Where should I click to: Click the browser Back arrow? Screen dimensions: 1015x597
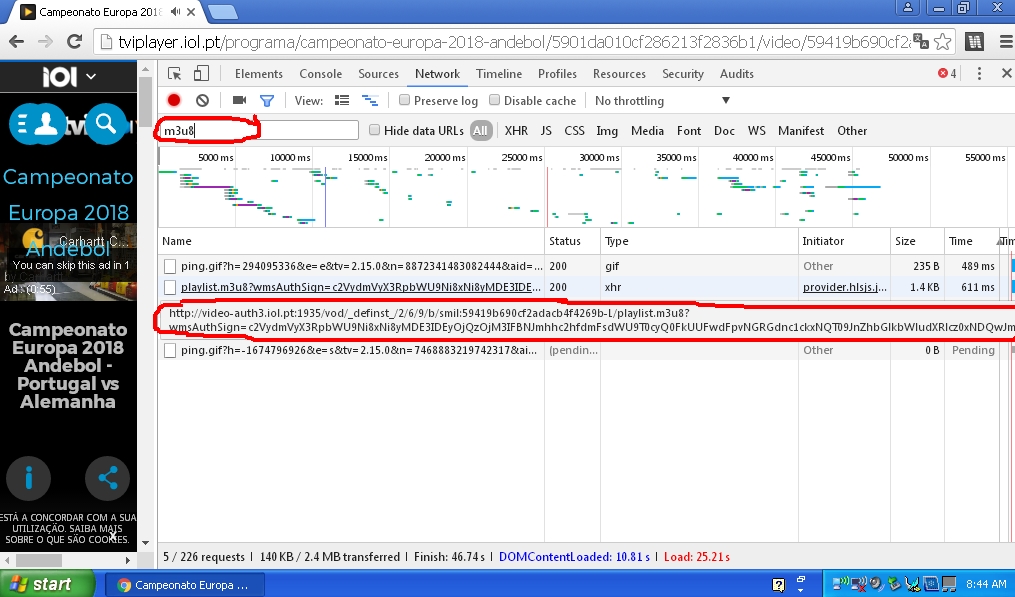[x=16, y=42]
